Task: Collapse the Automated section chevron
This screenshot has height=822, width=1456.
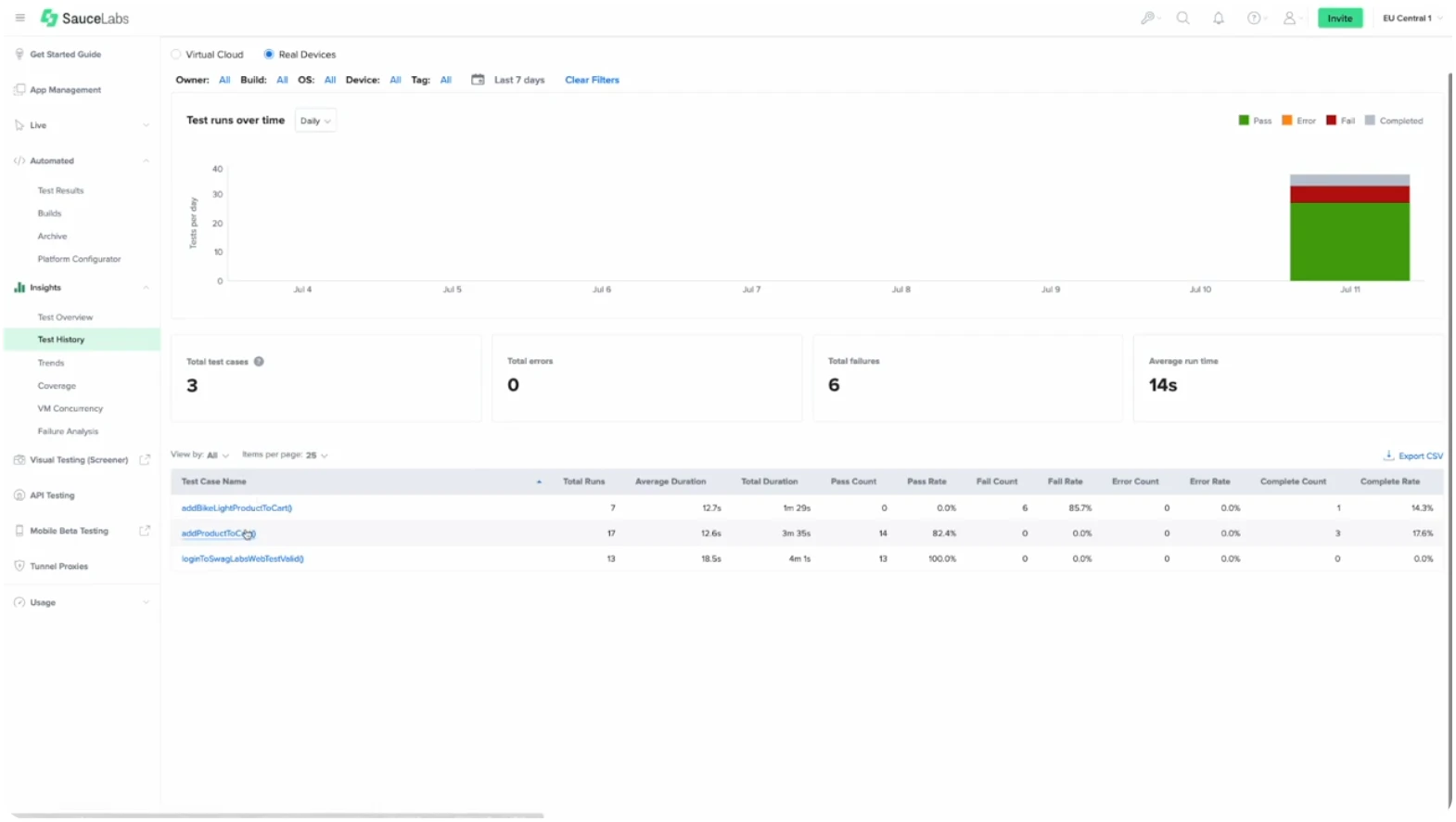Action: (146, 161)
